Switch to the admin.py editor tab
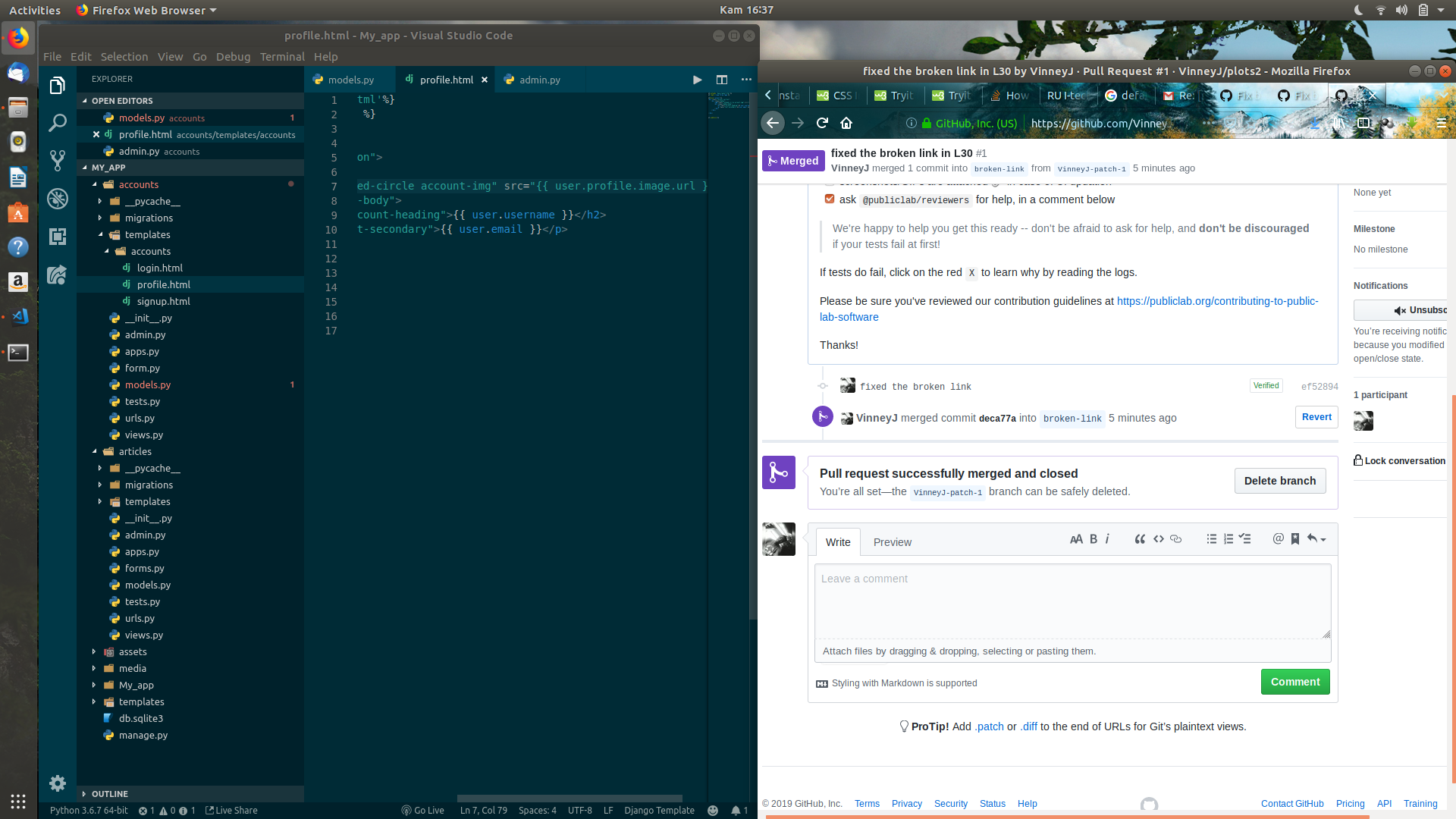1456x819 pixels. pos(538,80)
